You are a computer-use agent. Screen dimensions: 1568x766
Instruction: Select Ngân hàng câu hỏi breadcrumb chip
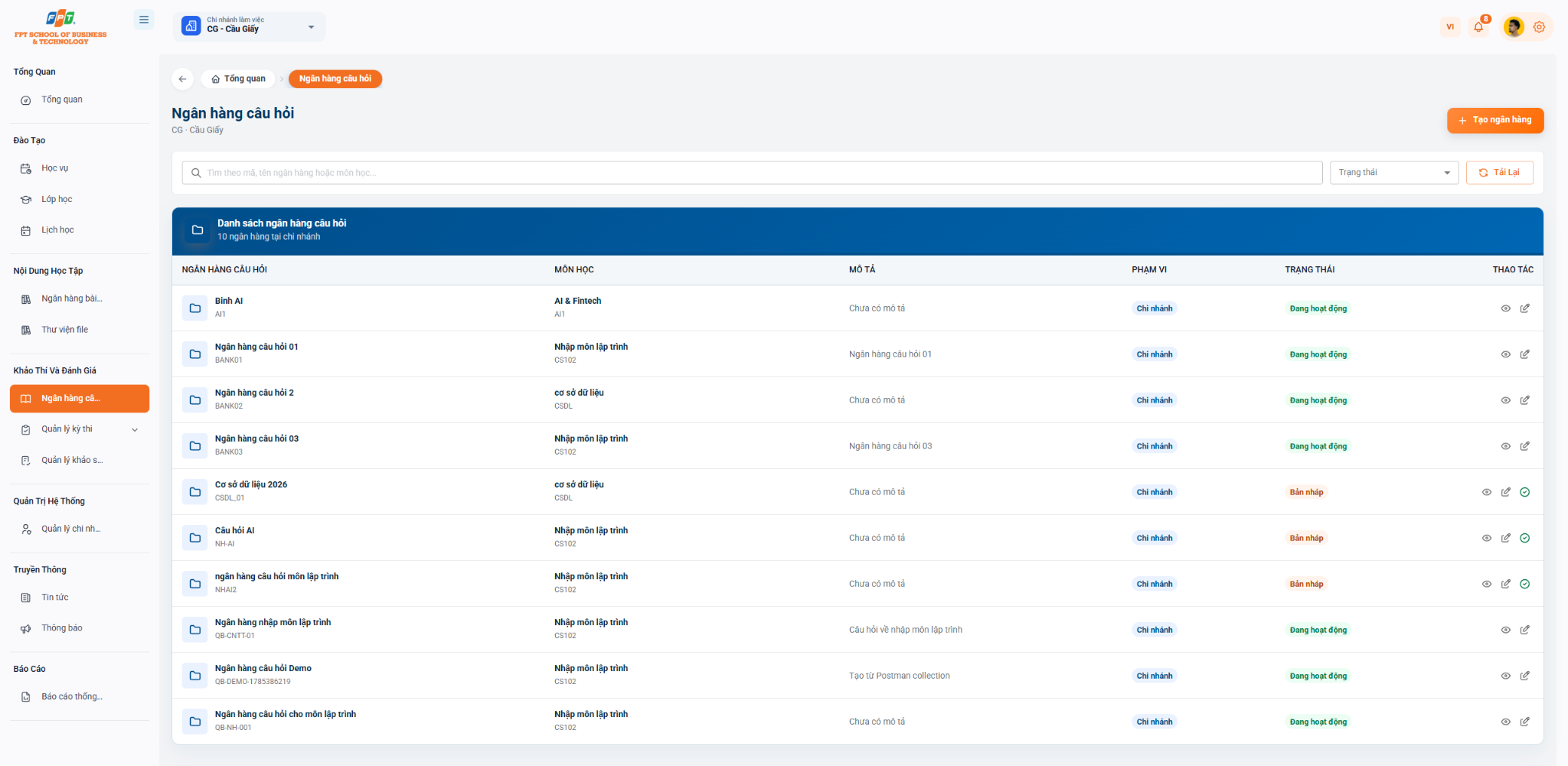(x=335, y=79)
